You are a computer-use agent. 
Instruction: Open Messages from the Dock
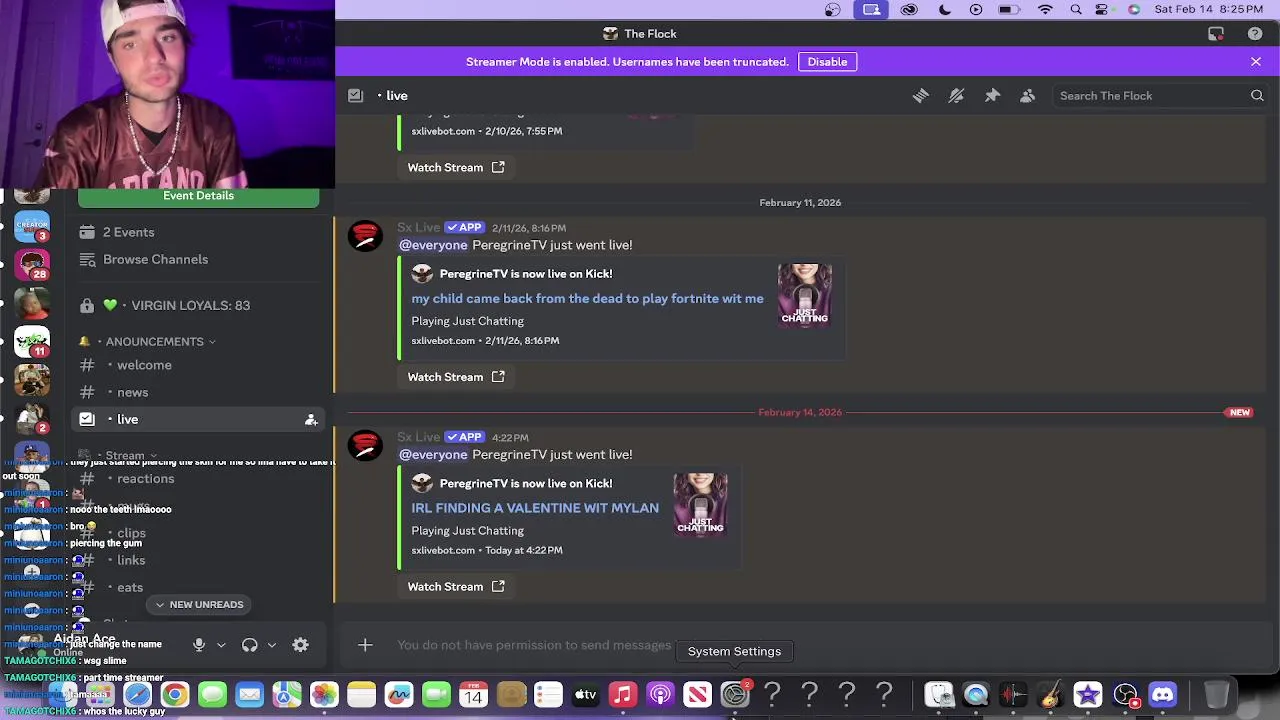212,695
